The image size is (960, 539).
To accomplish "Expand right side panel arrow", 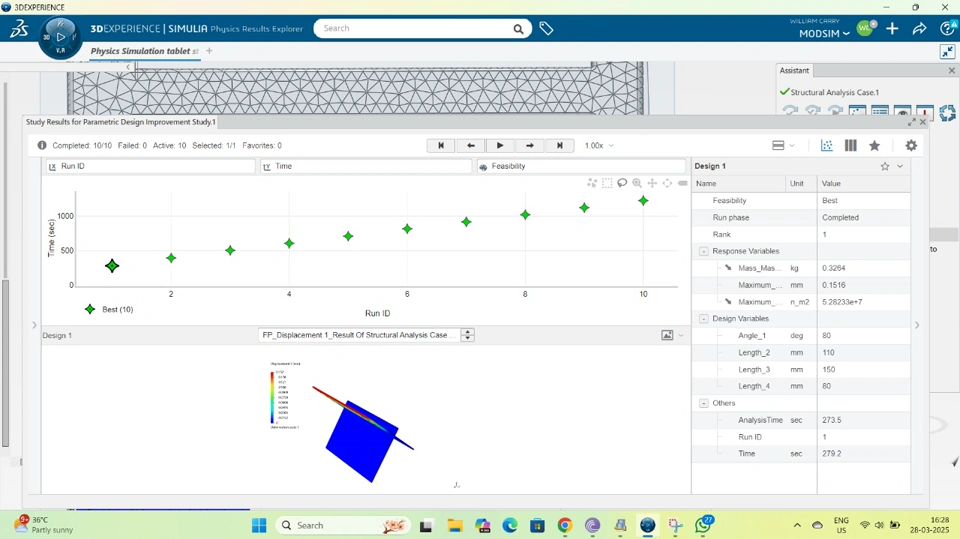I will (917, 325).
